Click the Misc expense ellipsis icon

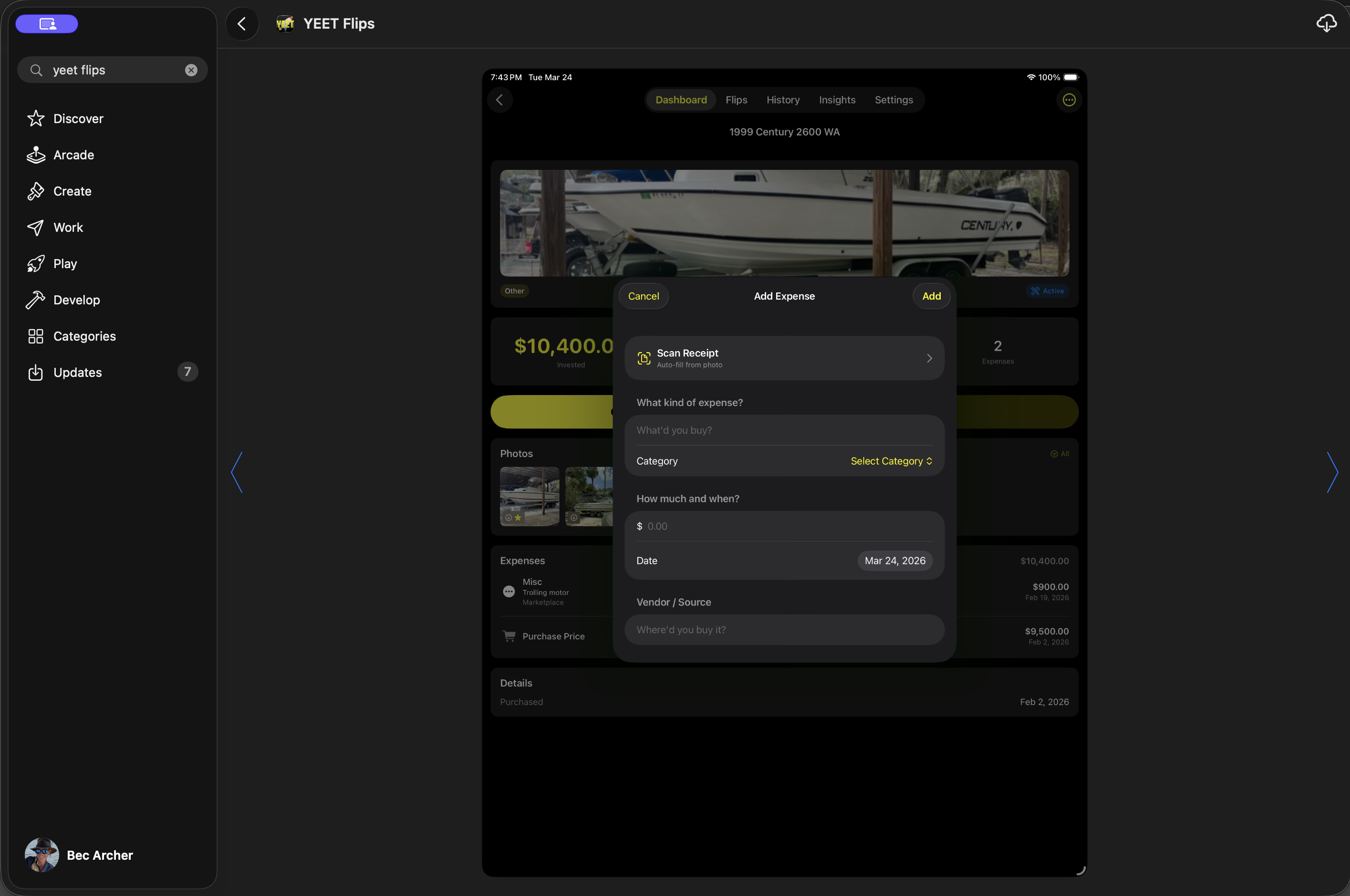pyautogui.click(x=509, y=592)
